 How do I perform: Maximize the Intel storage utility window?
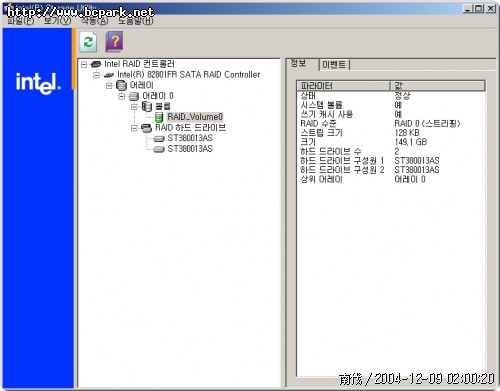click(479, 9)
